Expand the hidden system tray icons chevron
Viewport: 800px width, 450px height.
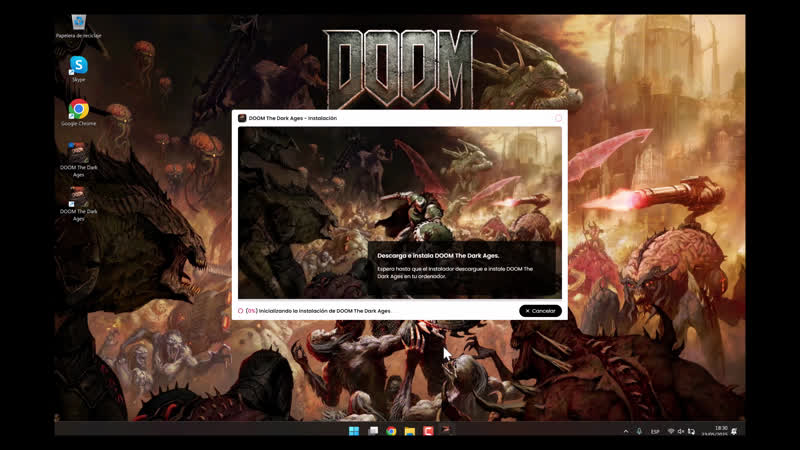click(x=626, y=432)
